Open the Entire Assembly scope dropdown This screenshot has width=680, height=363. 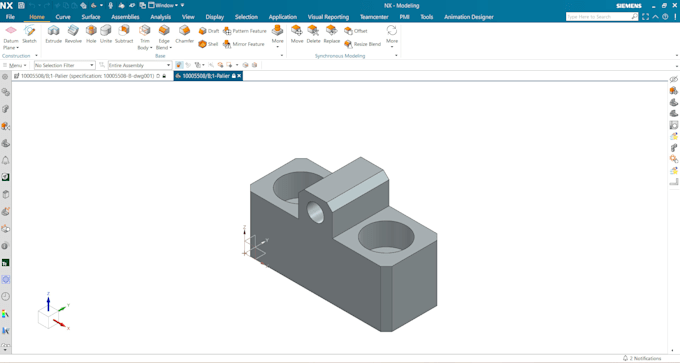click(x=140, y=65)
